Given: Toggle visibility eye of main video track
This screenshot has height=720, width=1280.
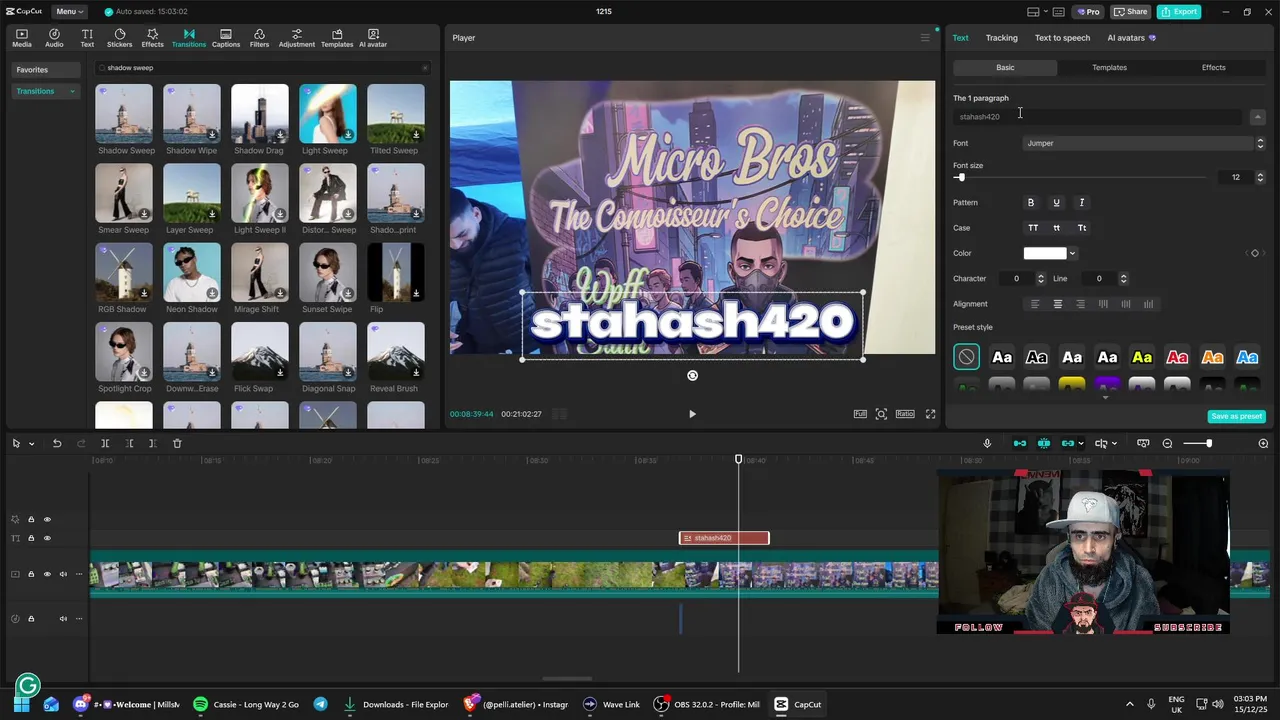Looking at the screenshot, I should (x=47, y=574).
